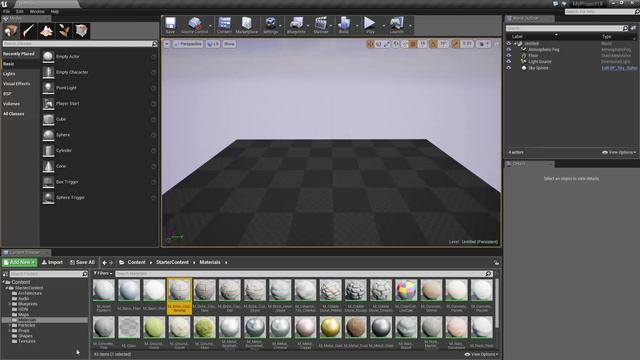
Task: Click the Volumes category
Action: 11,104
